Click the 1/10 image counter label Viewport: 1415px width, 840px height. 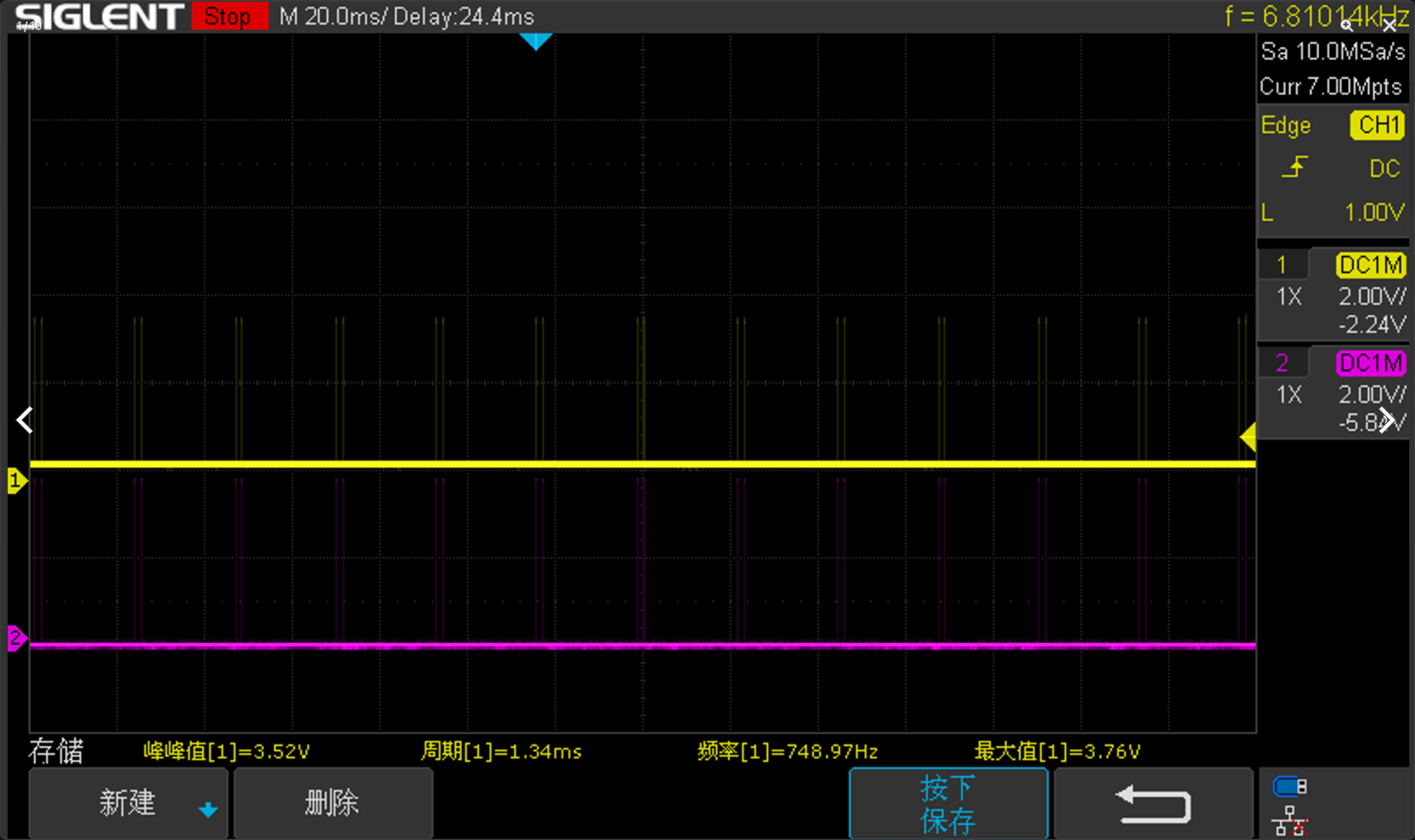point(28,25)
